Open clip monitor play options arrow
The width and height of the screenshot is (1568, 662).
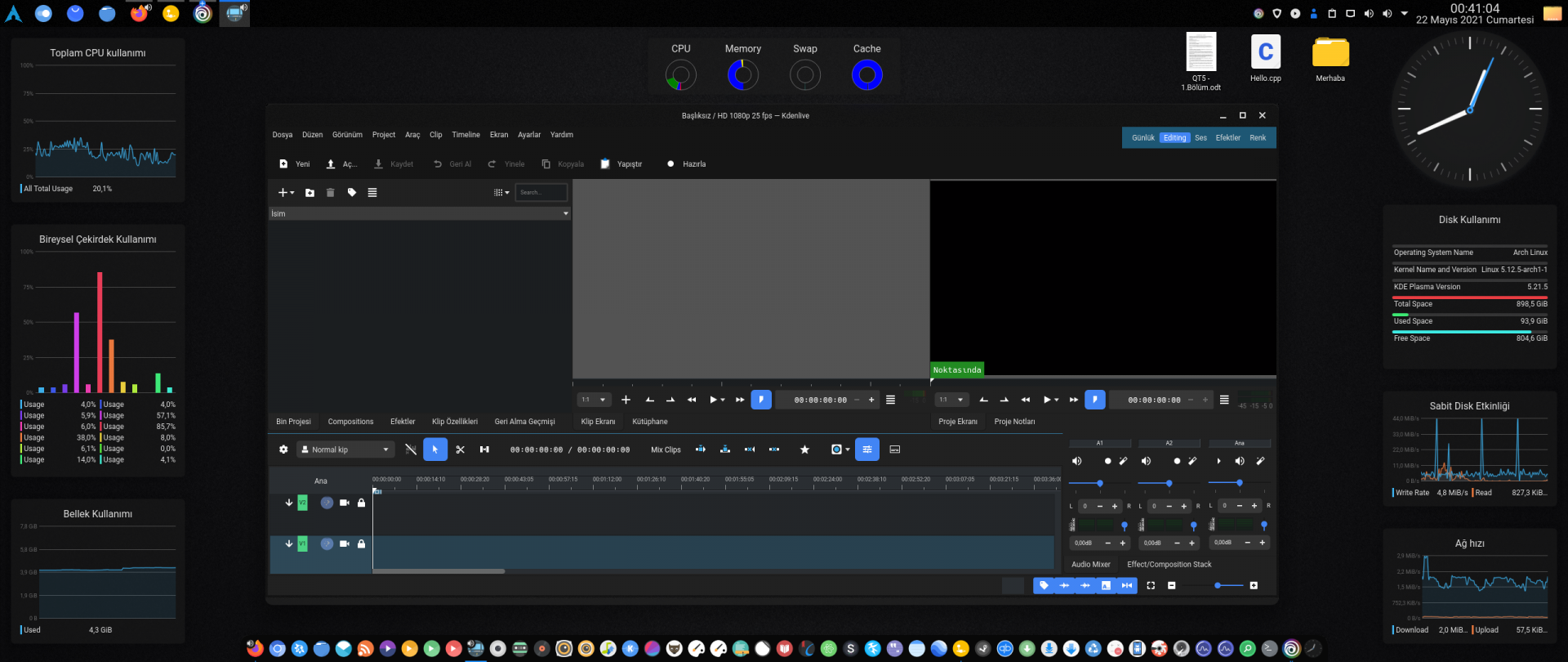(x=723, y=400)
